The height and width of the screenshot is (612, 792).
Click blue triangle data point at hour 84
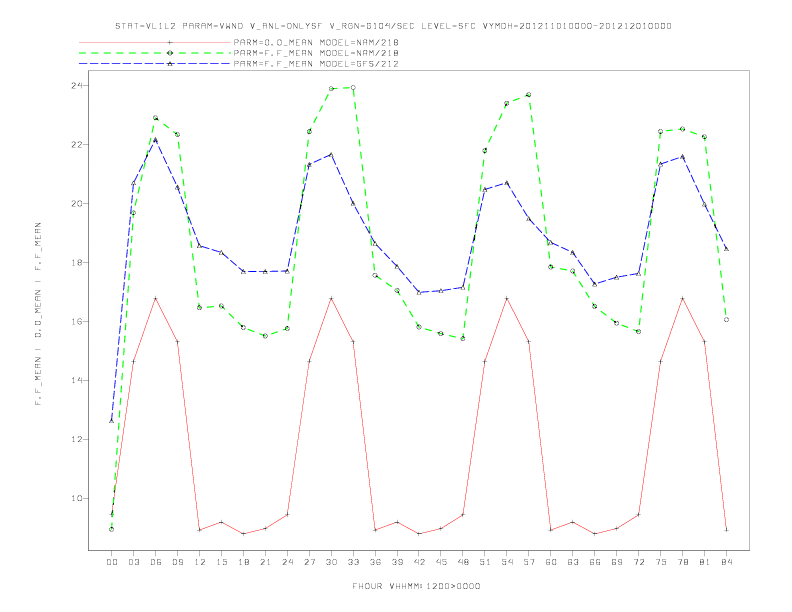pyautogui.click(x=726, y=248)
